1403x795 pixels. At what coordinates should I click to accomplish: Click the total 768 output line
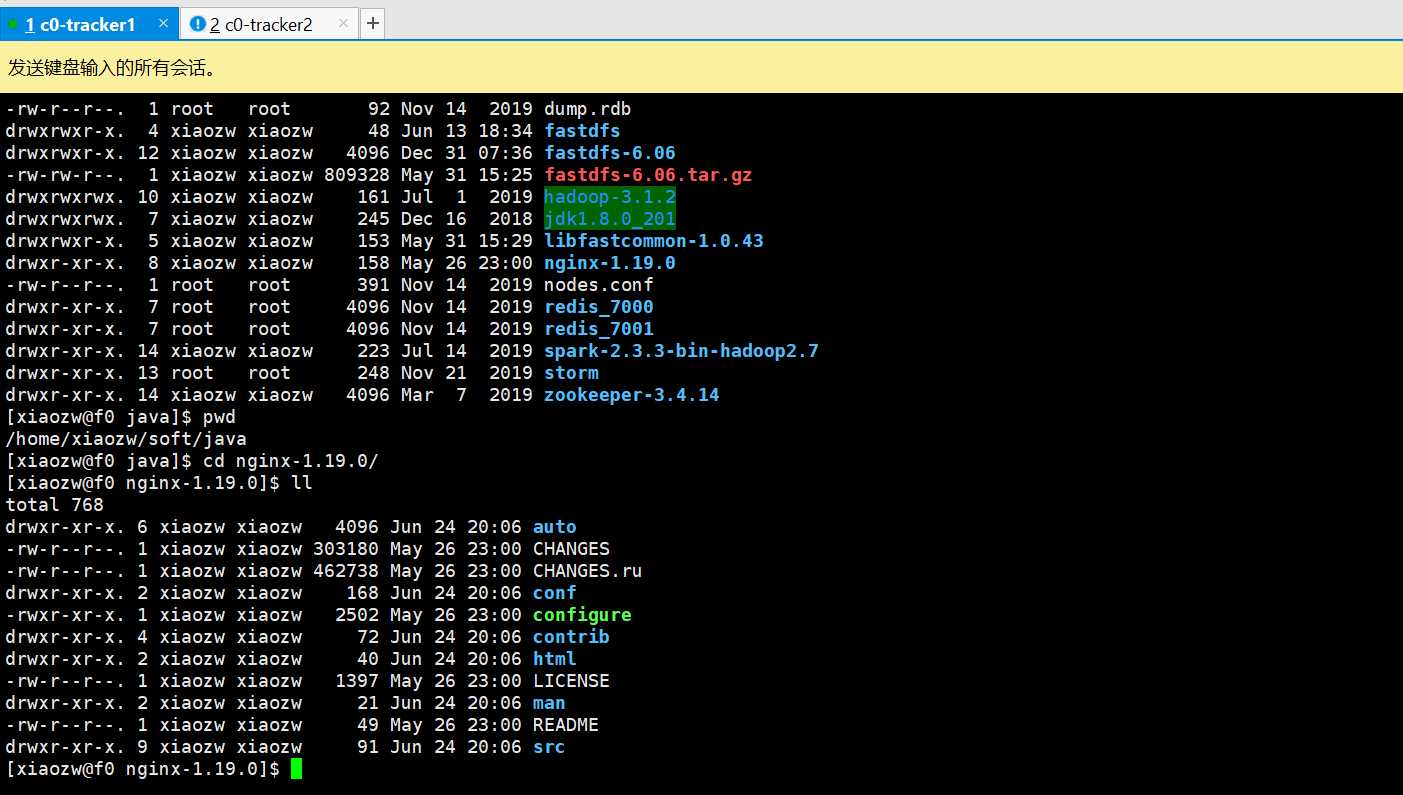pyautogui.click(x=54, y=505)
